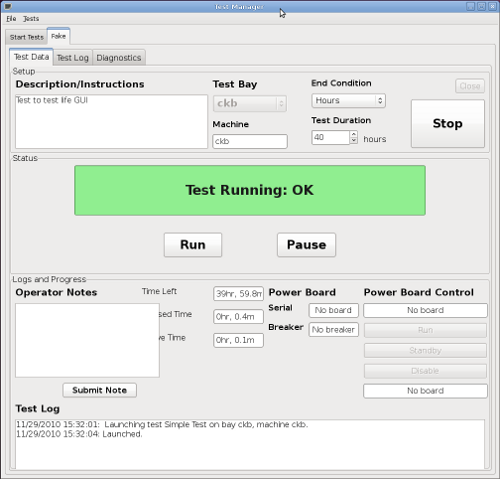Decrease Test Duration with down arrow
This screenshot has height=479, width=500.
(x=354, y=141)
